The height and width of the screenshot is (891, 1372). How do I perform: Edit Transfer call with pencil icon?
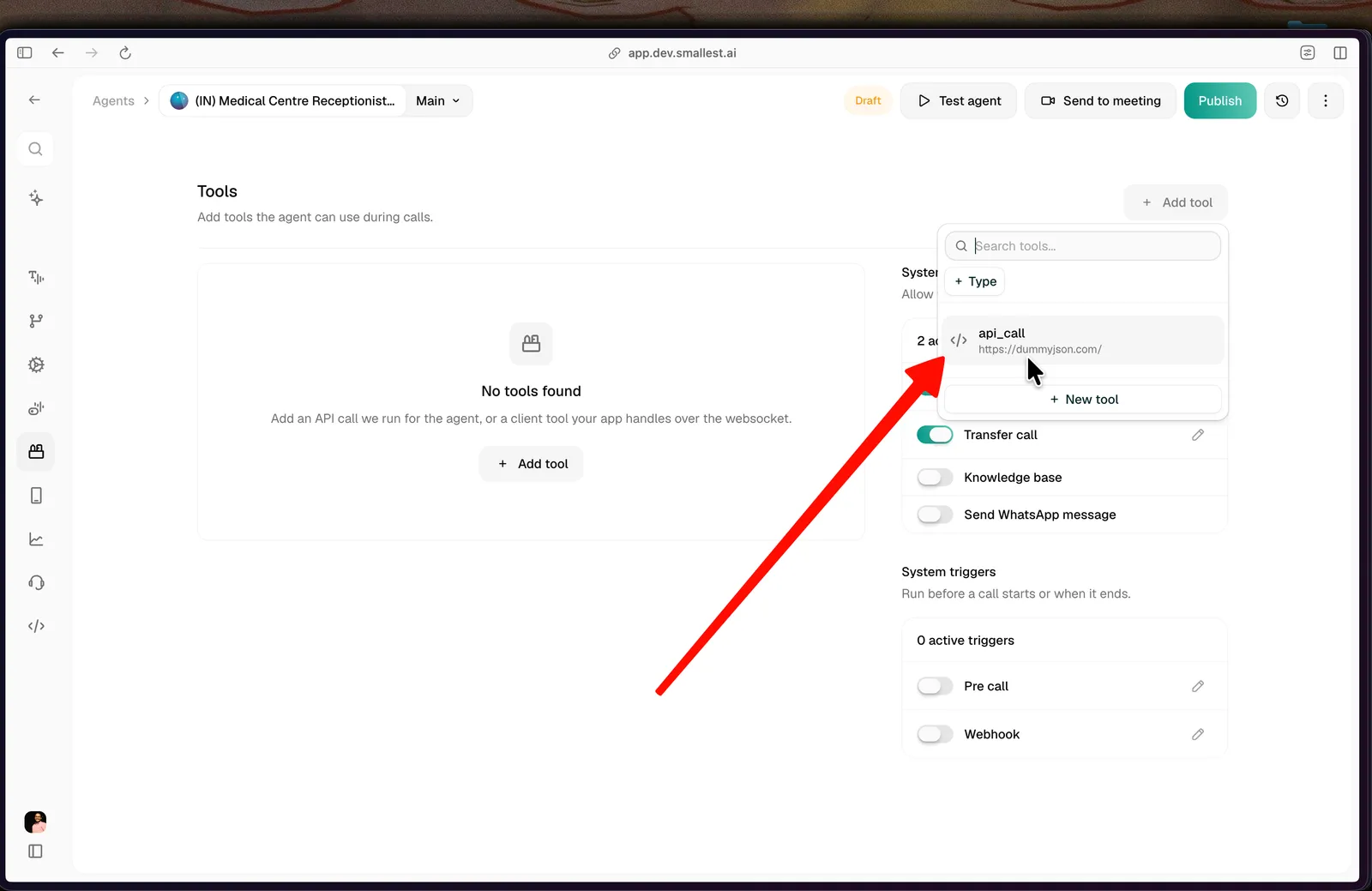click(1198, 435)
